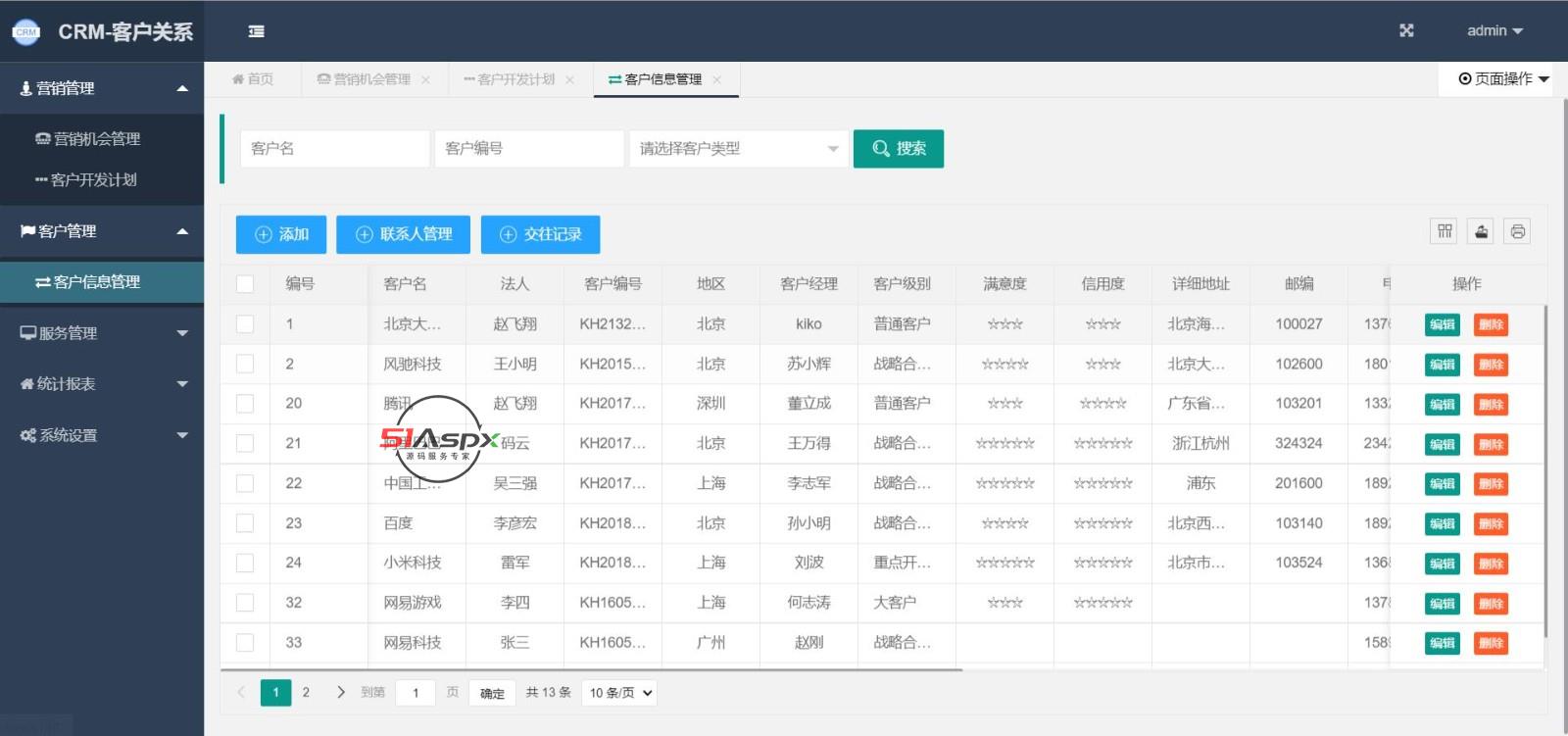
Task: Switch to the 首页 tab
Action: (x=253, y=79)
